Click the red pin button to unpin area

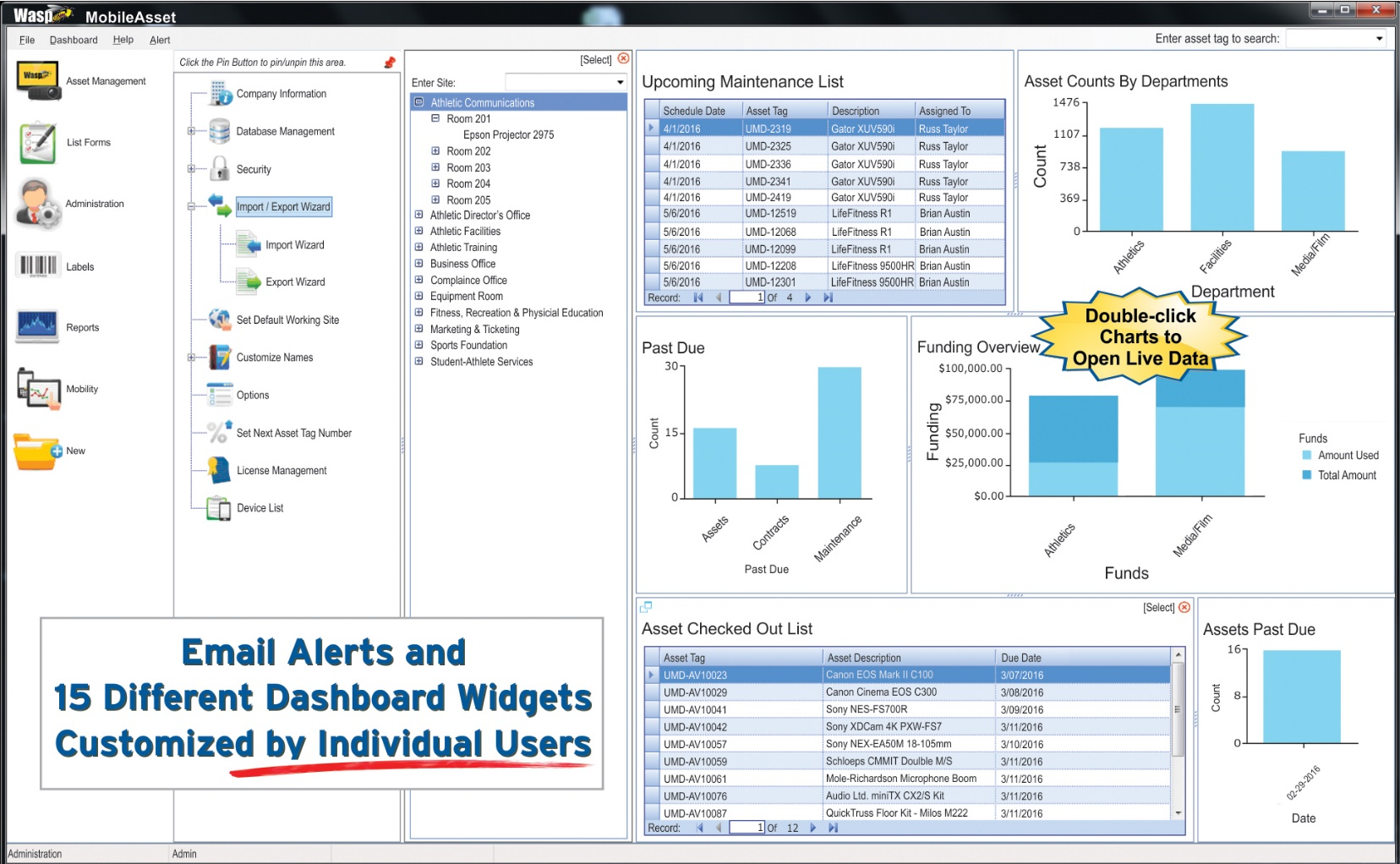pyautogui.click(x=390, y=63)
